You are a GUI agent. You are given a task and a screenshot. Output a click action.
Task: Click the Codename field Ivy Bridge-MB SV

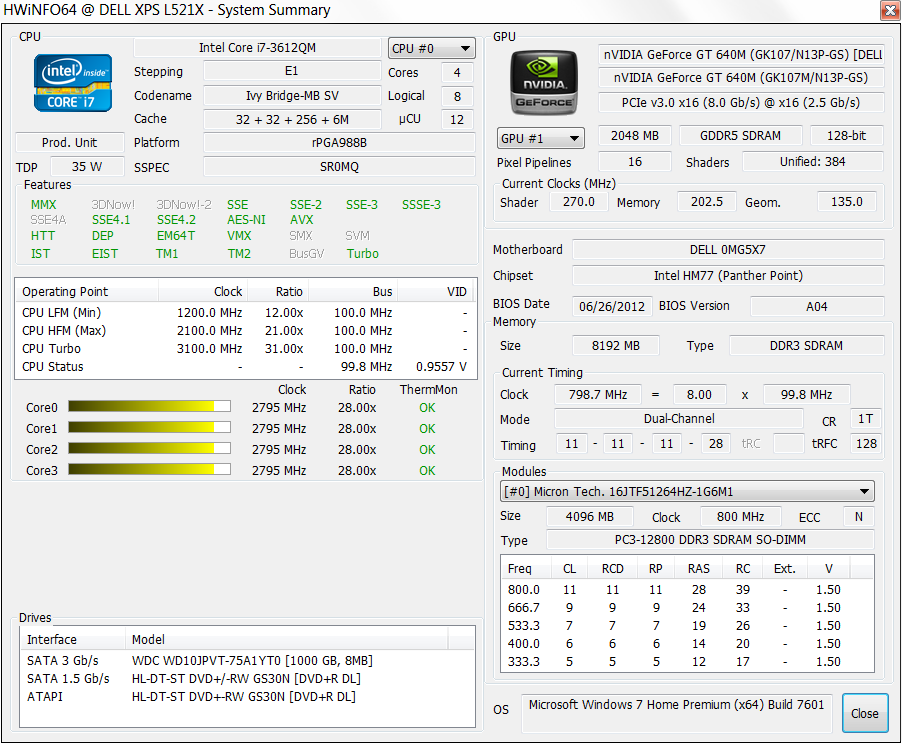click(x=292, y=96)
